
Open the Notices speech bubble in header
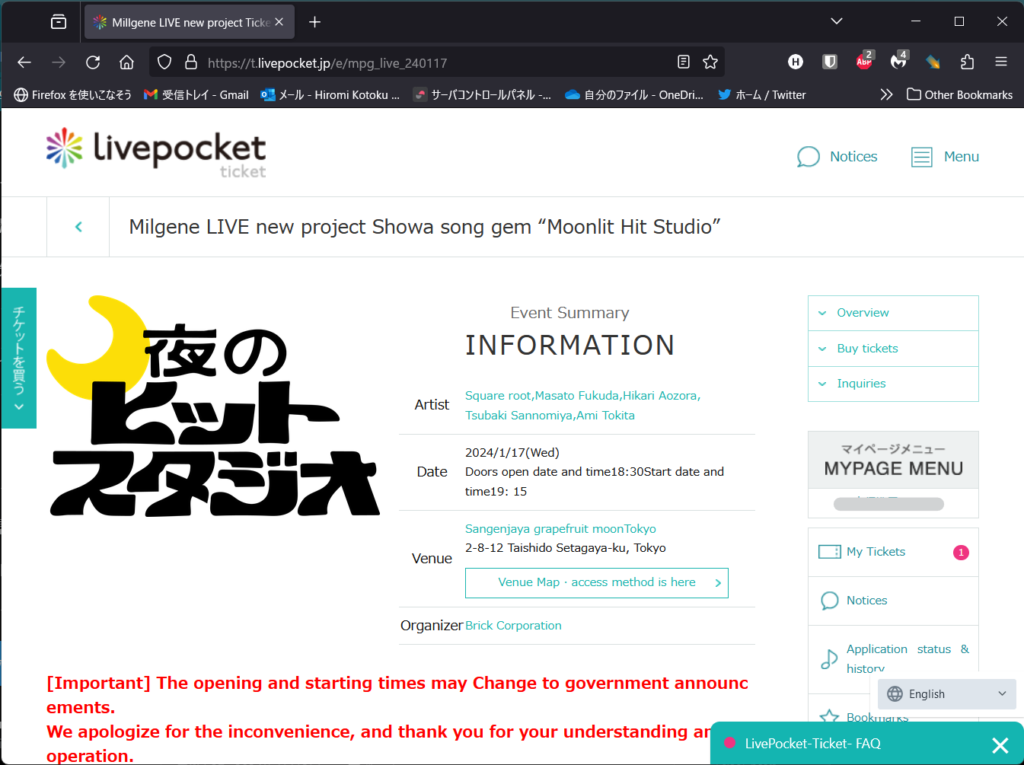(x=837, y=157)
